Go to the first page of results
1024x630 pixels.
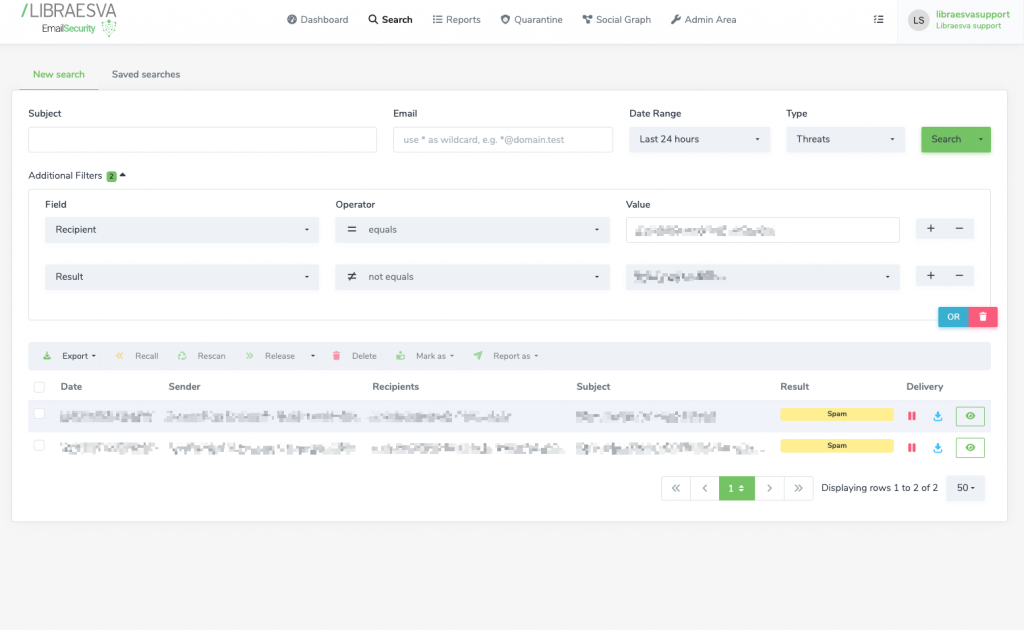(x=676, y=488)
